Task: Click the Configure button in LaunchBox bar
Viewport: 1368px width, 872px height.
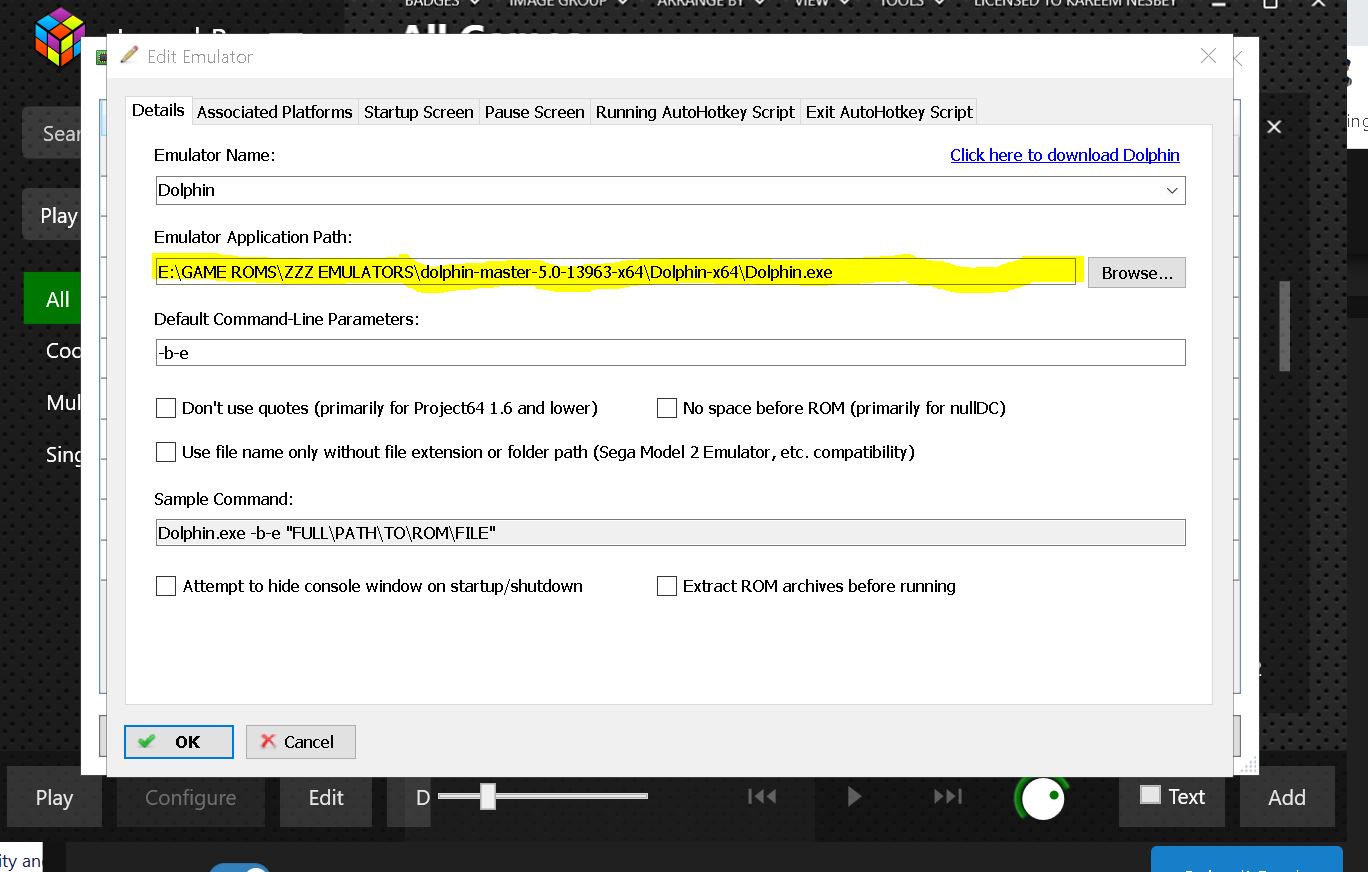Action: coord(191,798)
